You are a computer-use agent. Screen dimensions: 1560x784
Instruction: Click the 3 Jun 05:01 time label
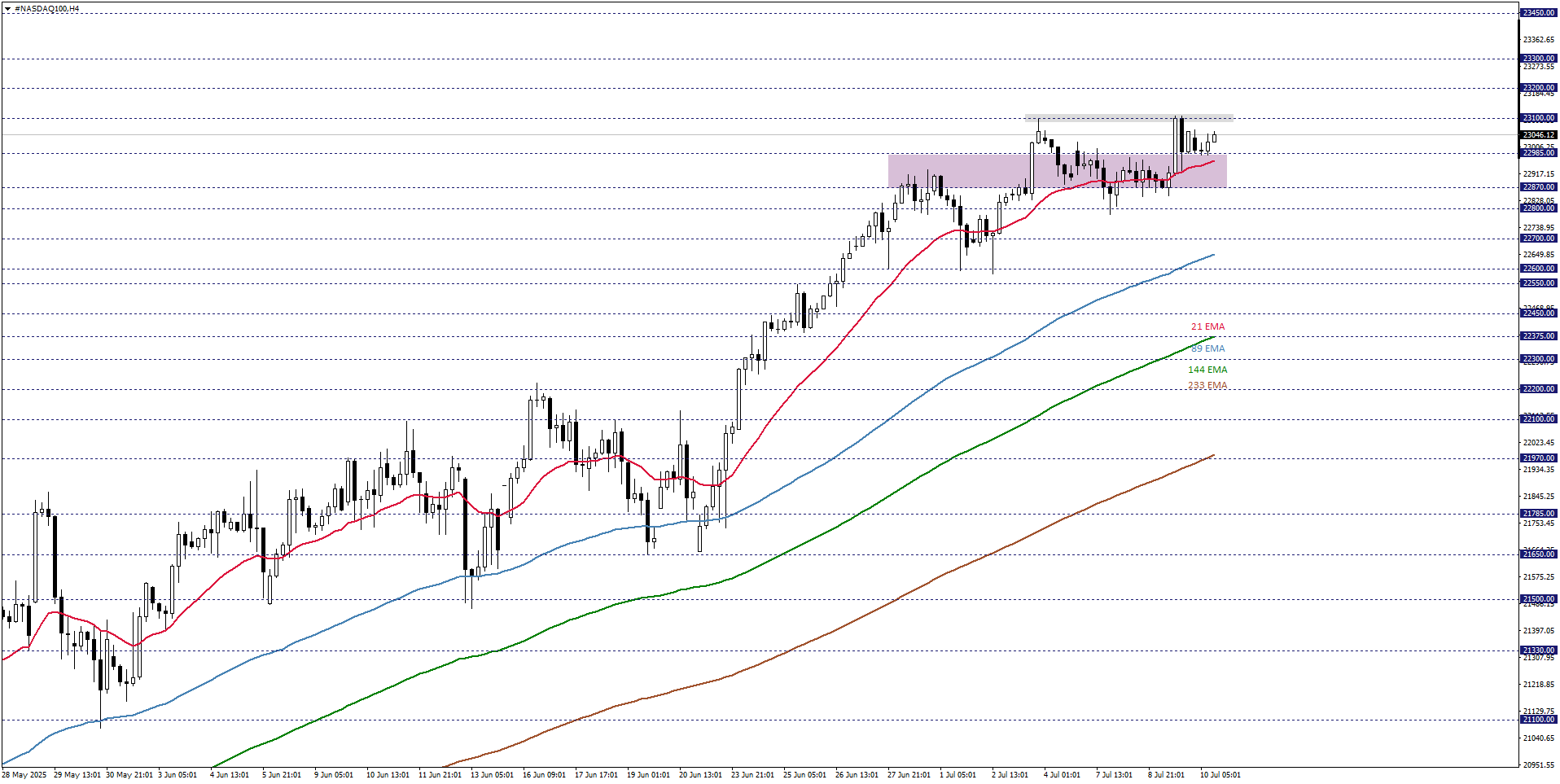click(x=177, y=775)
